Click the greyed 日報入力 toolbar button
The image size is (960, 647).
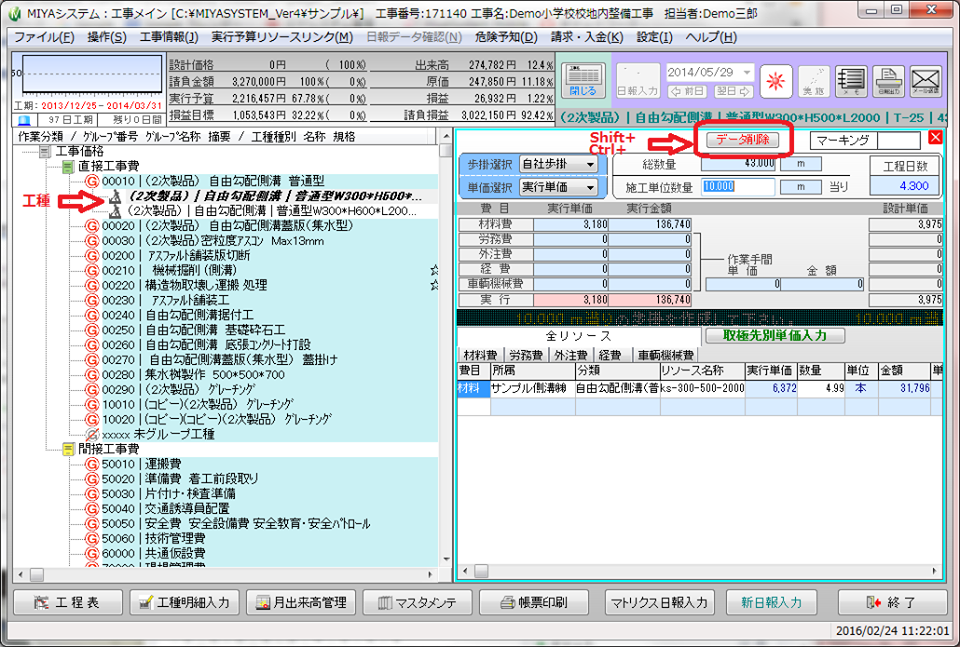point(638,81)
